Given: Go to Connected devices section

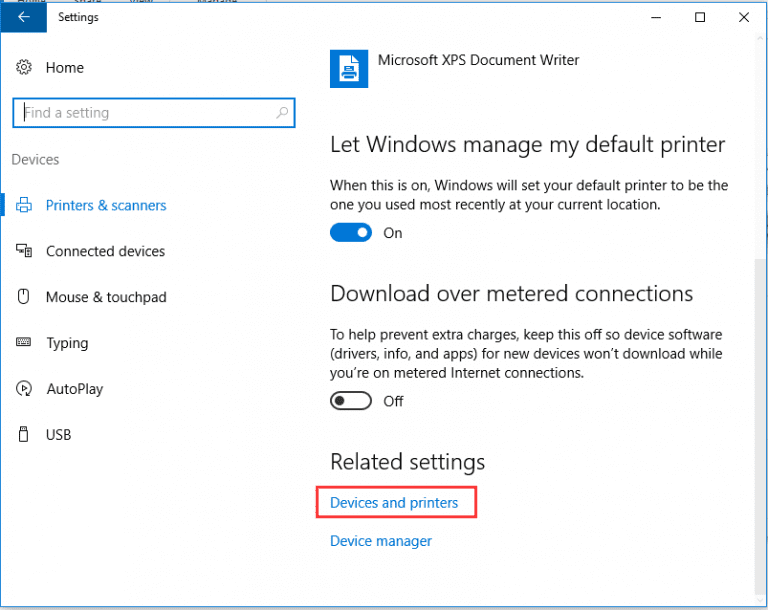Looking at the screenshot, I should point(105,251).
